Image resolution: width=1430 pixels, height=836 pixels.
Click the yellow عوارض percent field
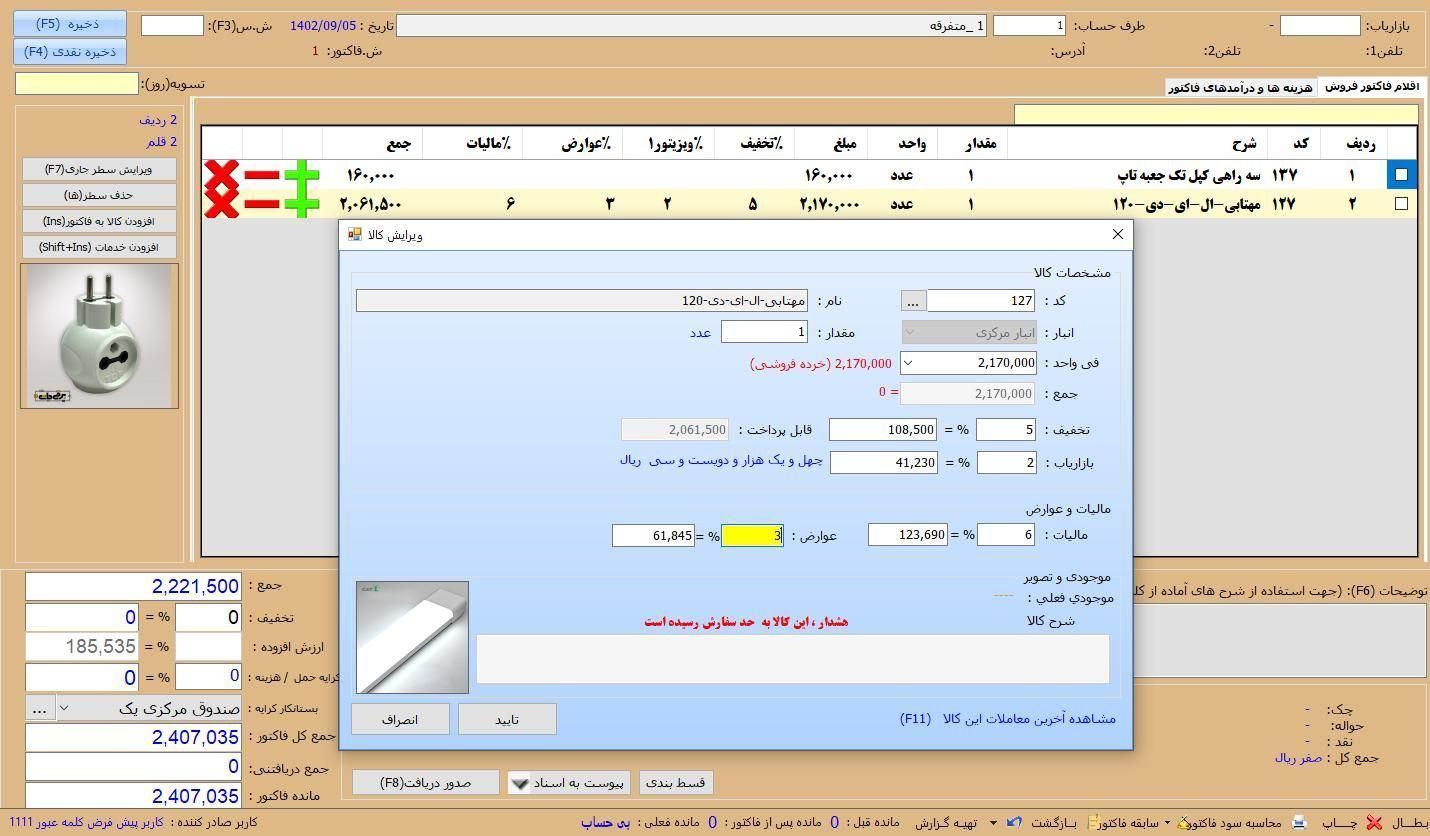pos(752,536)
